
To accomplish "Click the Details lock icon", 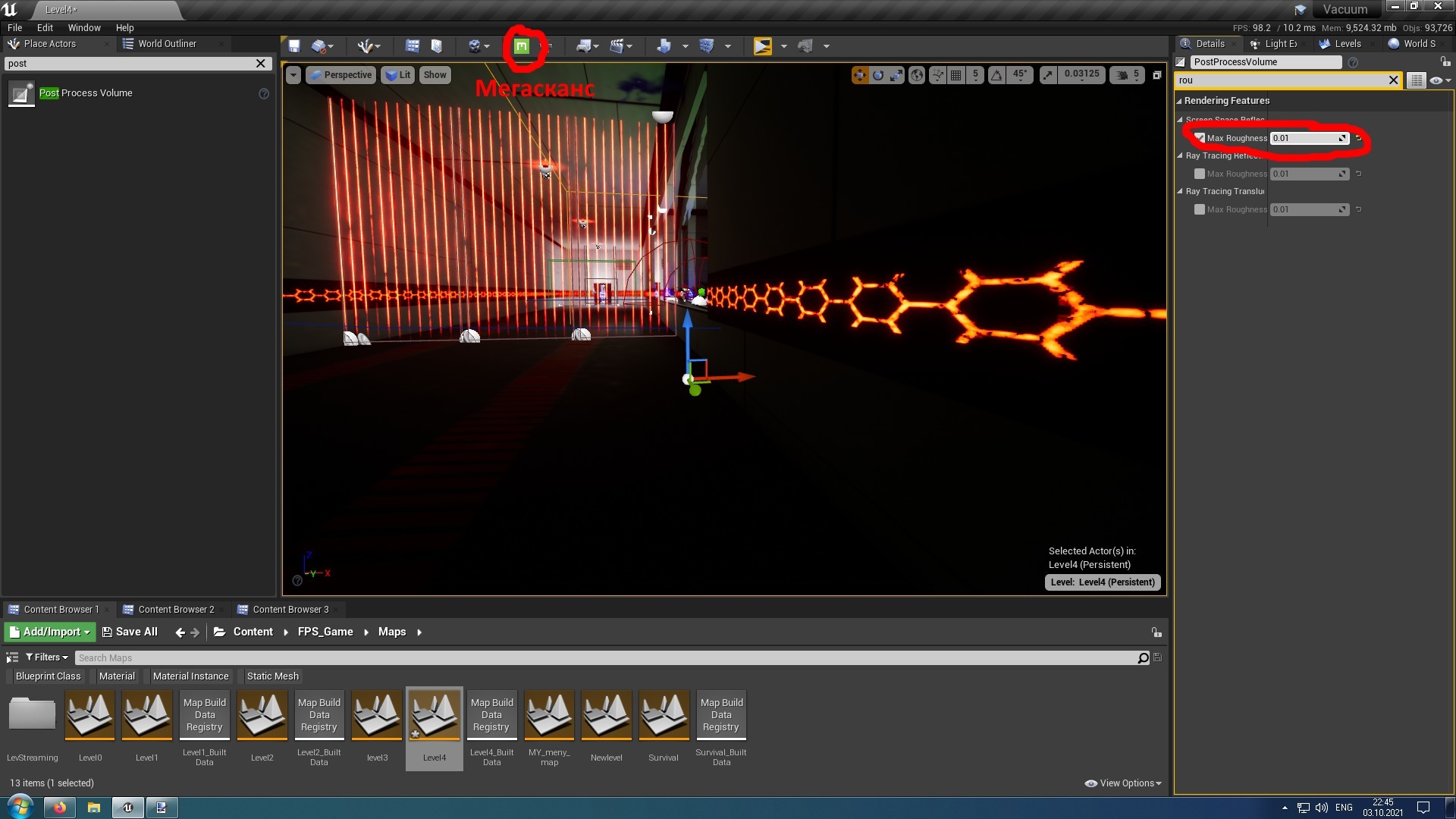I will tap(1445, 61).
